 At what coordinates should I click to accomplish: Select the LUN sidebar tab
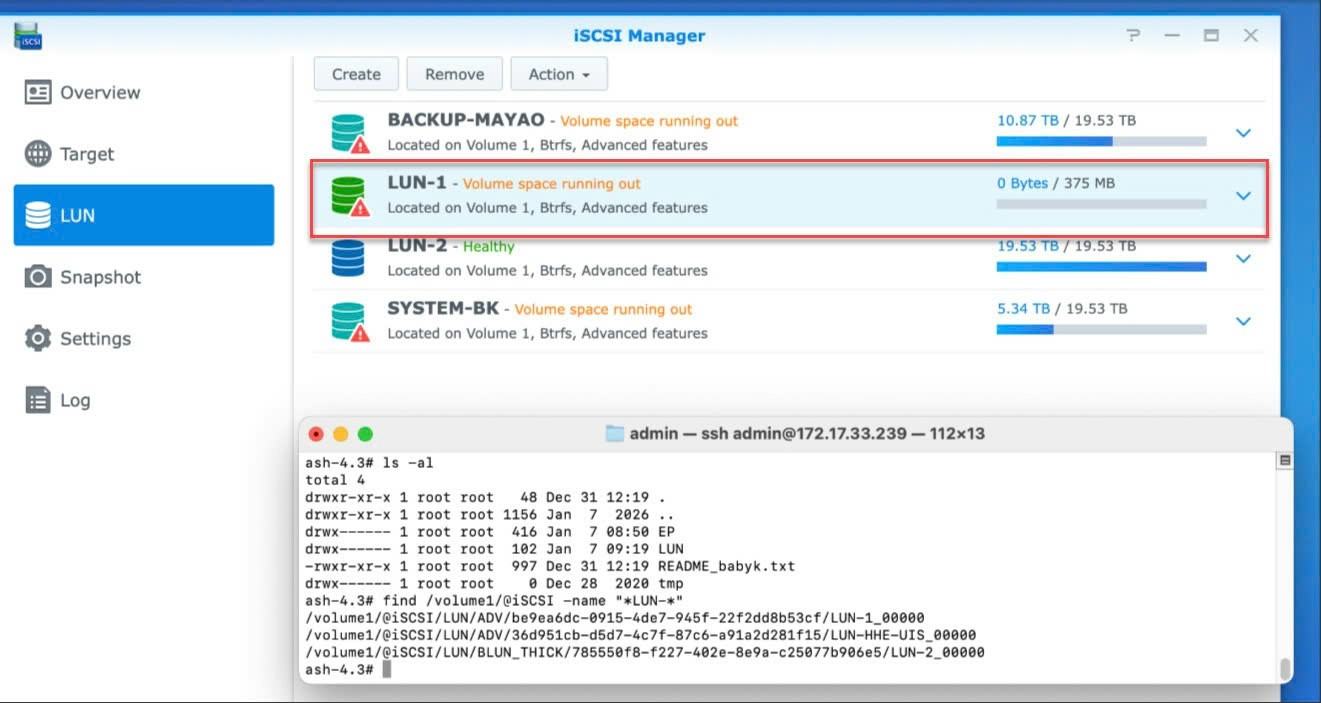[144, 215]
